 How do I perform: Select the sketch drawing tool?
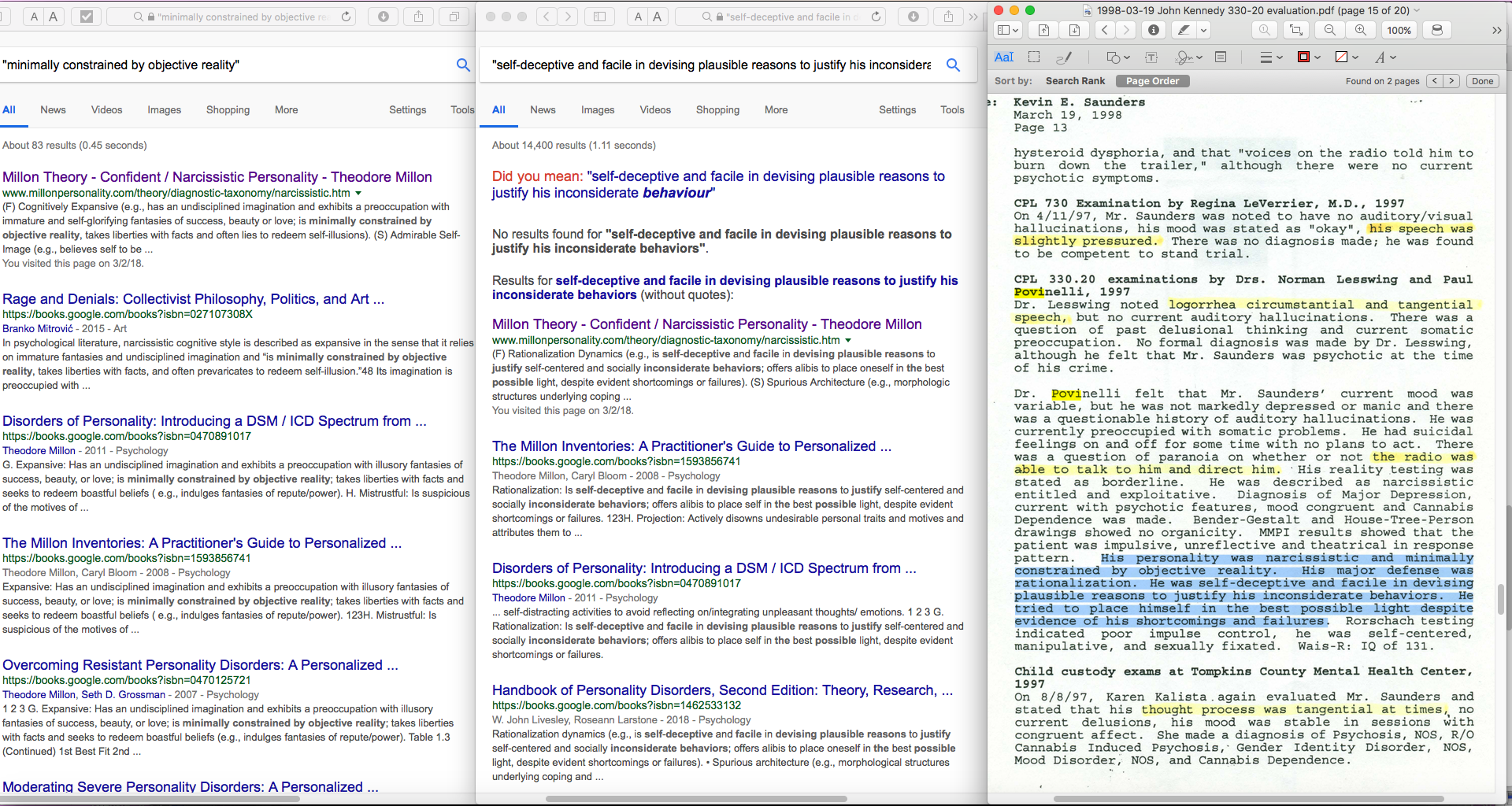pos(1064,57)
